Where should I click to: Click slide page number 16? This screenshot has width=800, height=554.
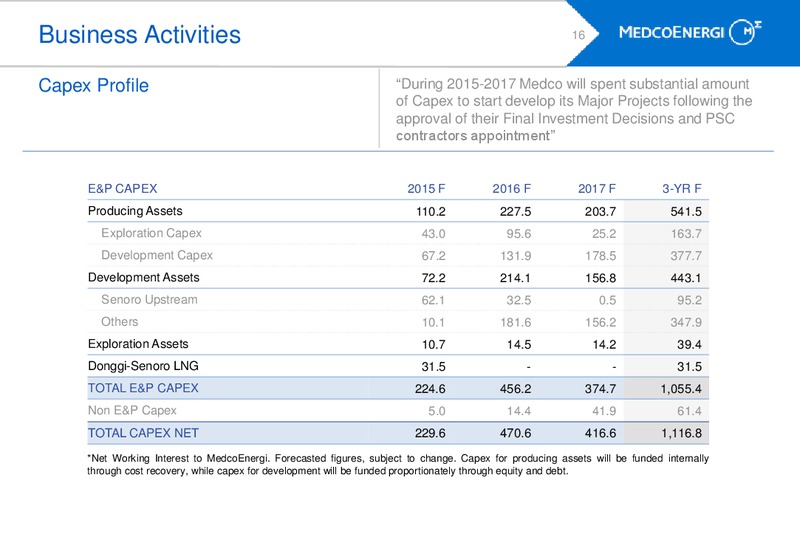point(578,35)
